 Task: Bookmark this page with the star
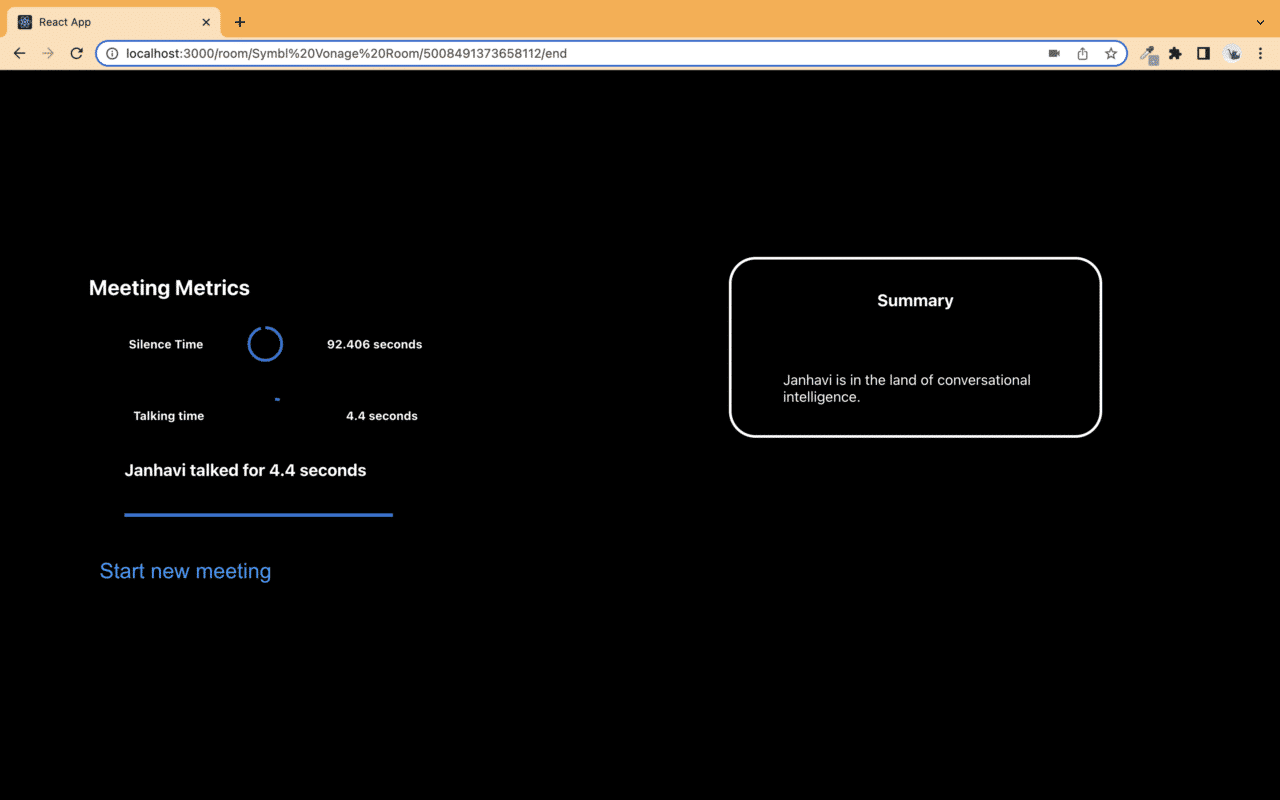point(1110,53)
